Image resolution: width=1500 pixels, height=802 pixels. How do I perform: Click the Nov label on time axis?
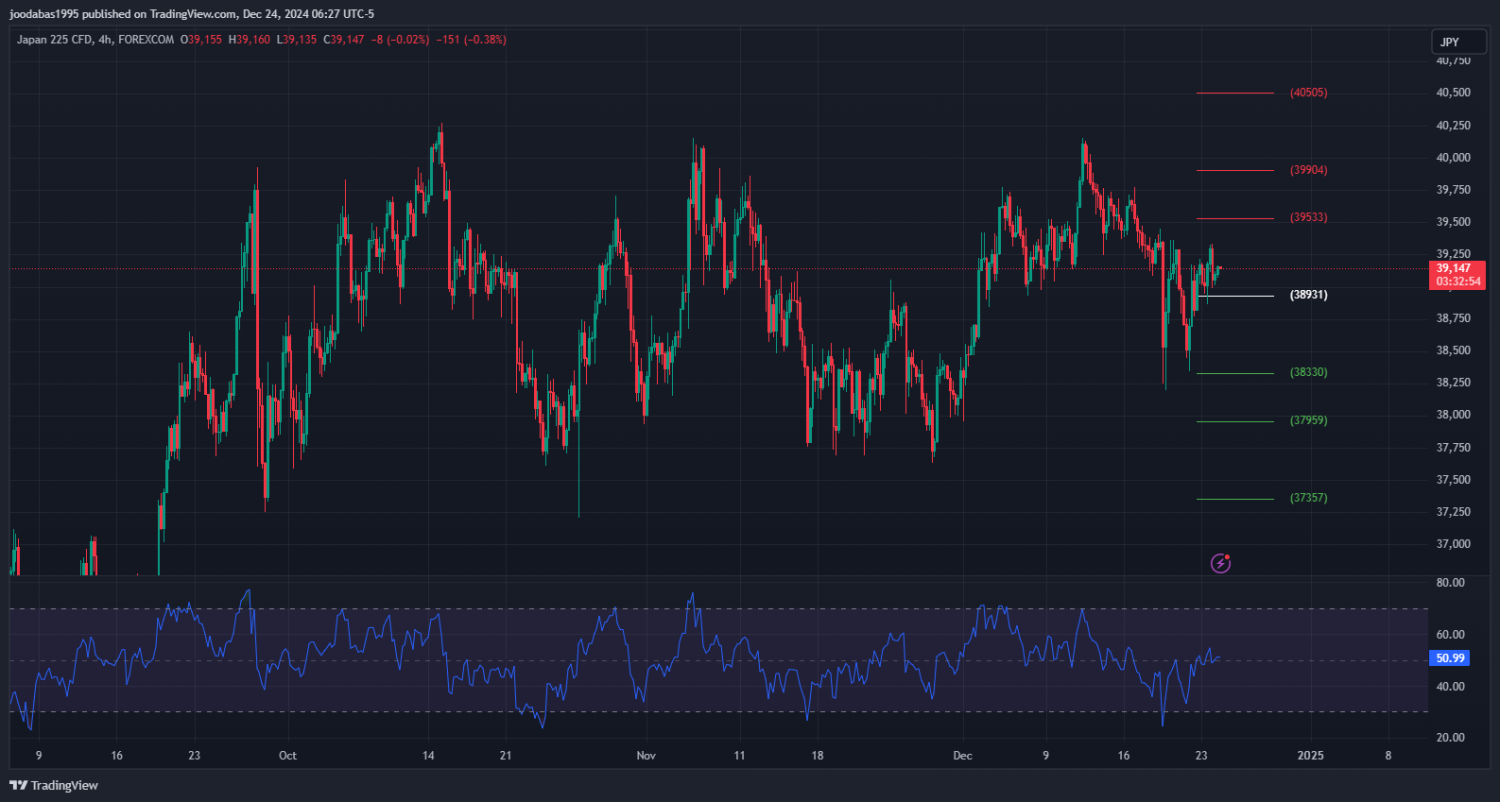click(x=646, y=756)
